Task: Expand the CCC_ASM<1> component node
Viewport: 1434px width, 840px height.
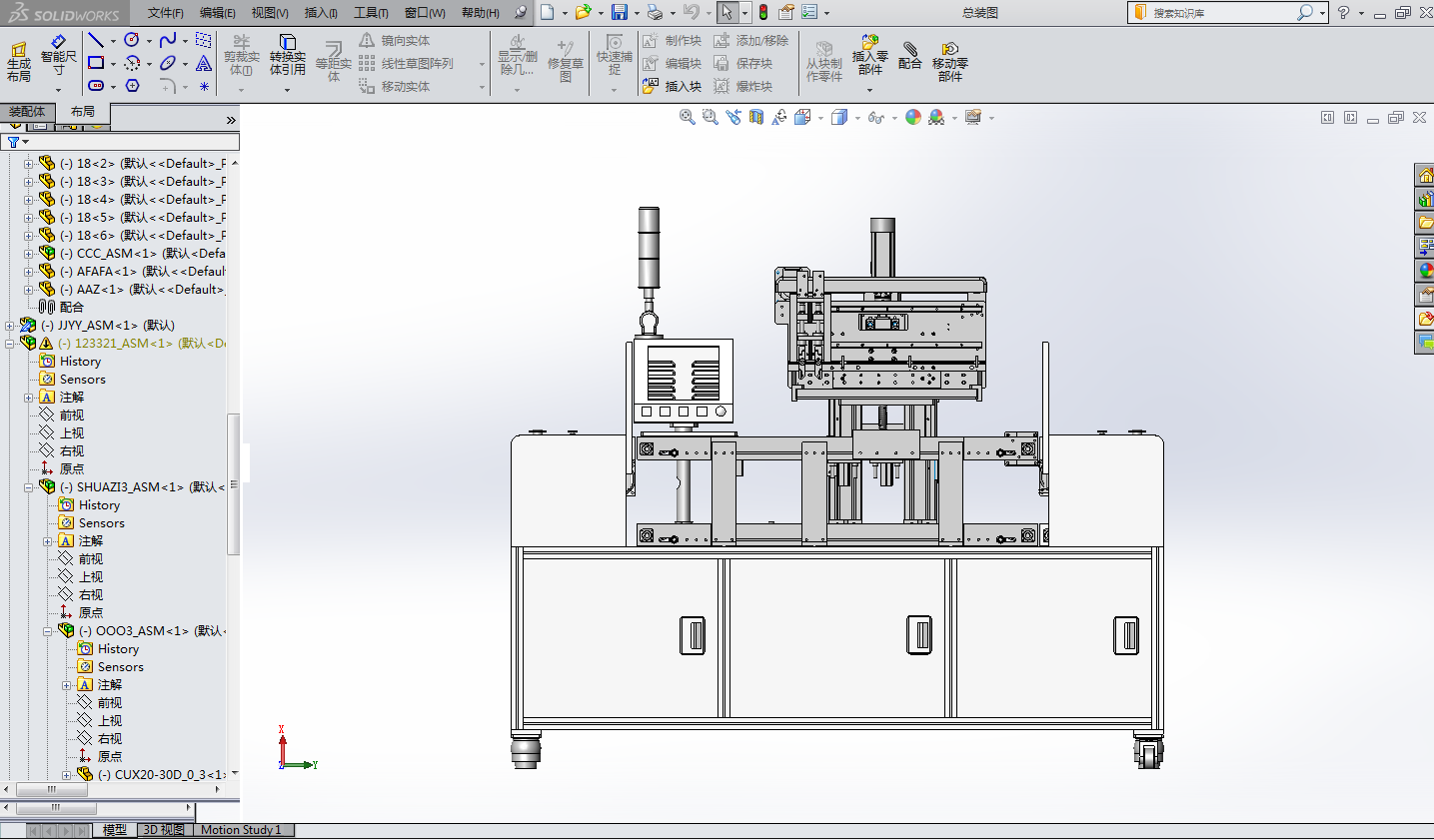Action: pos(29,254)
